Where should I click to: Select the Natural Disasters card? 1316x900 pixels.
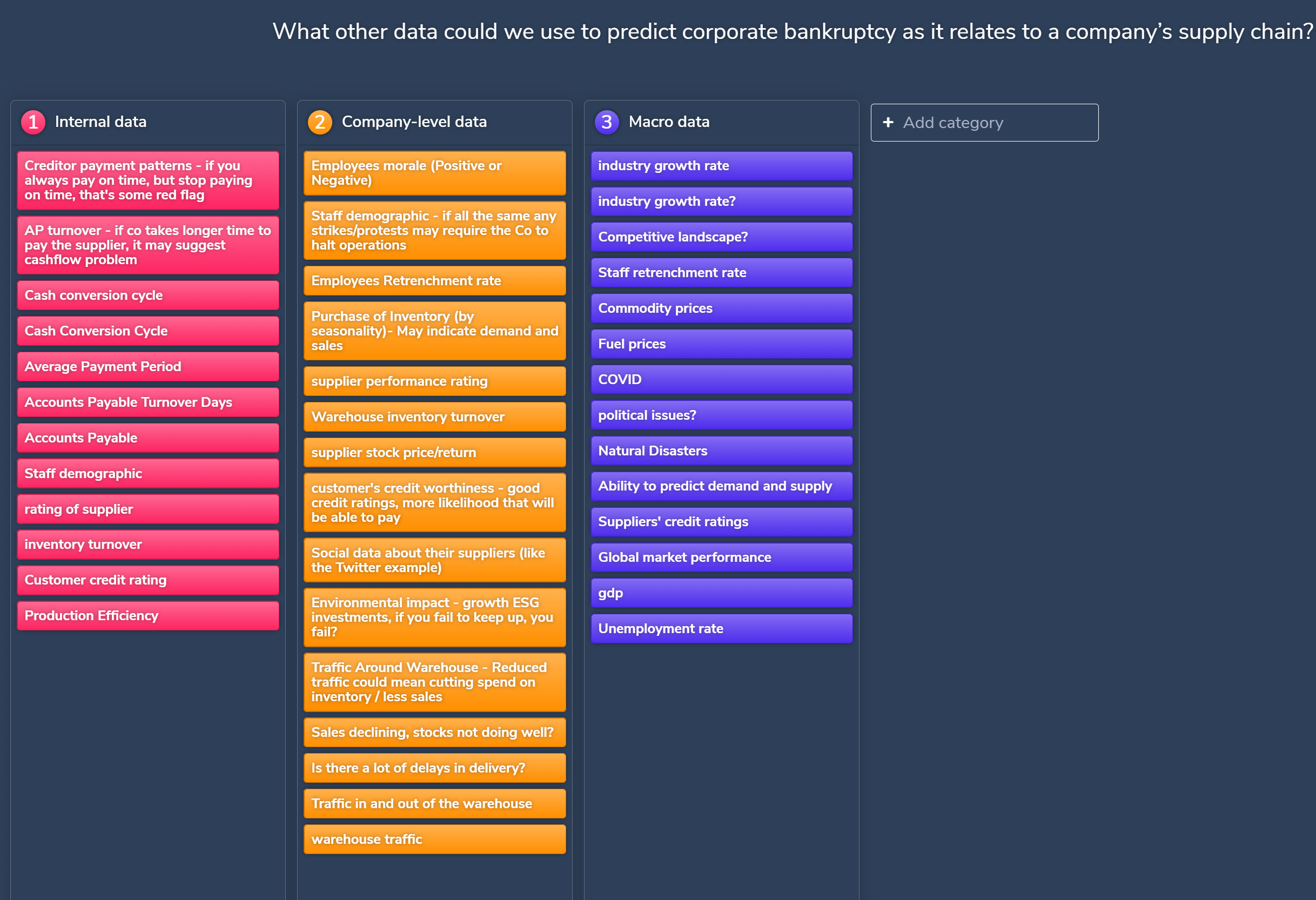tap(721, 451)
